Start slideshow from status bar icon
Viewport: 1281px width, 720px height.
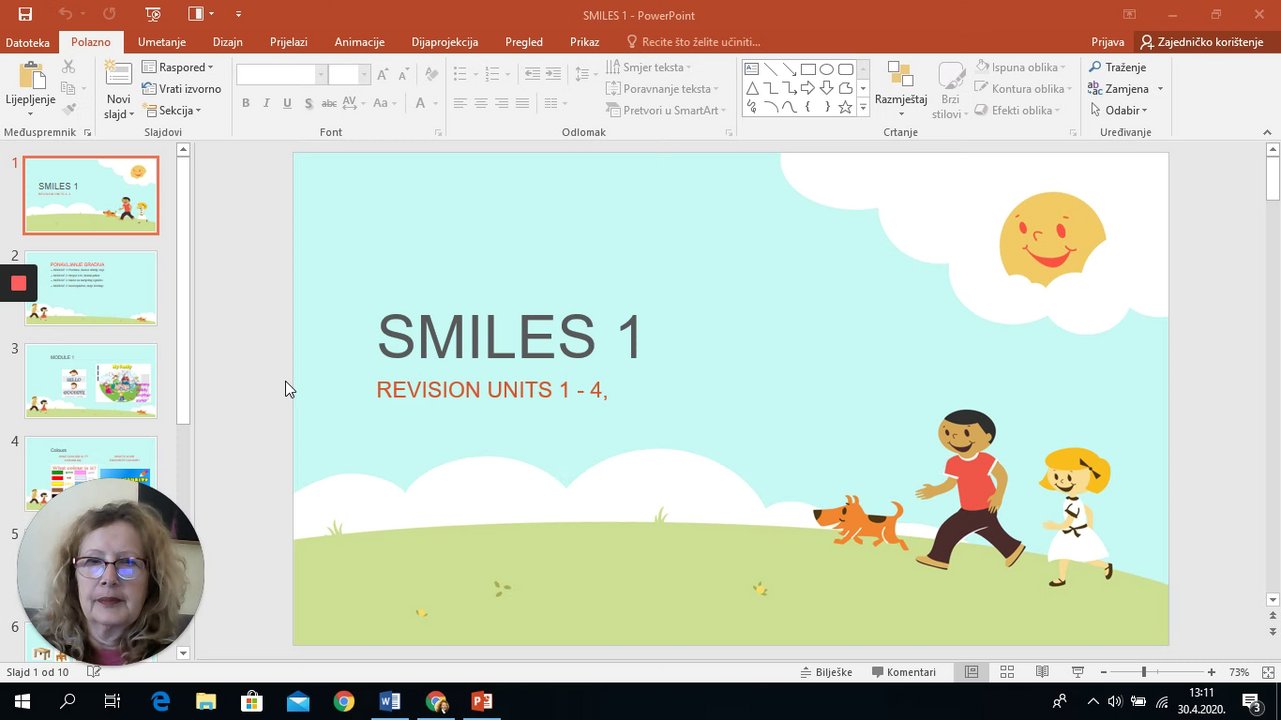(x=1077, y=672)
